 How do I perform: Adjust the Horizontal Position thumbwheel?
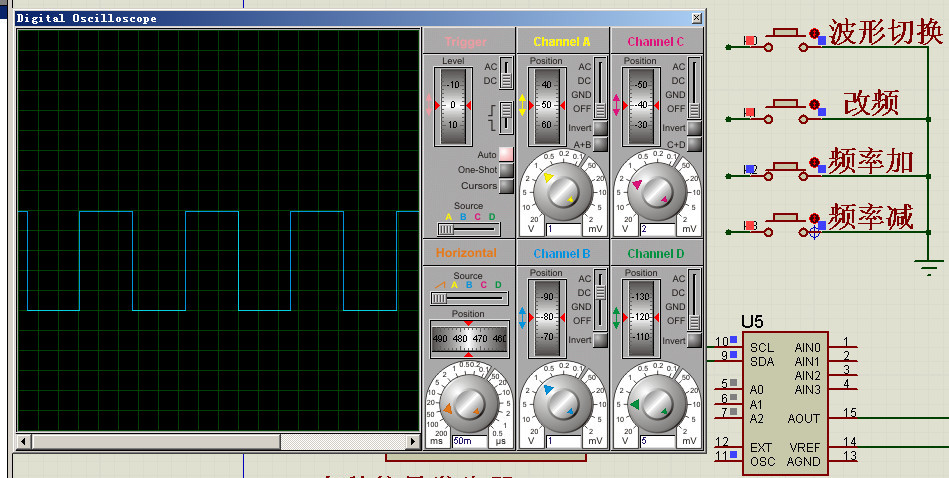[469, 339]
